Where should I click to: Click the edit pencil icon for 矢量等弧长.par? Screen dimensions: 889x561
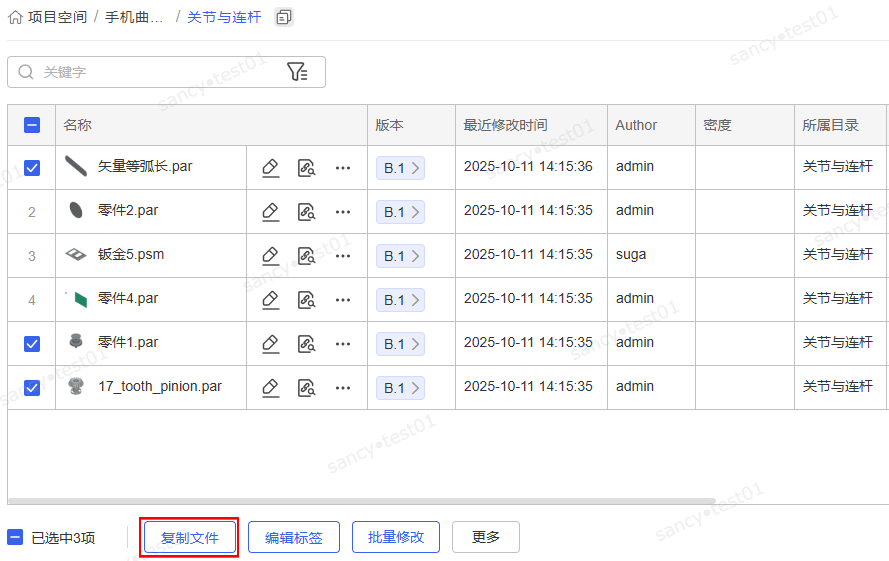(x=270, y=168)
